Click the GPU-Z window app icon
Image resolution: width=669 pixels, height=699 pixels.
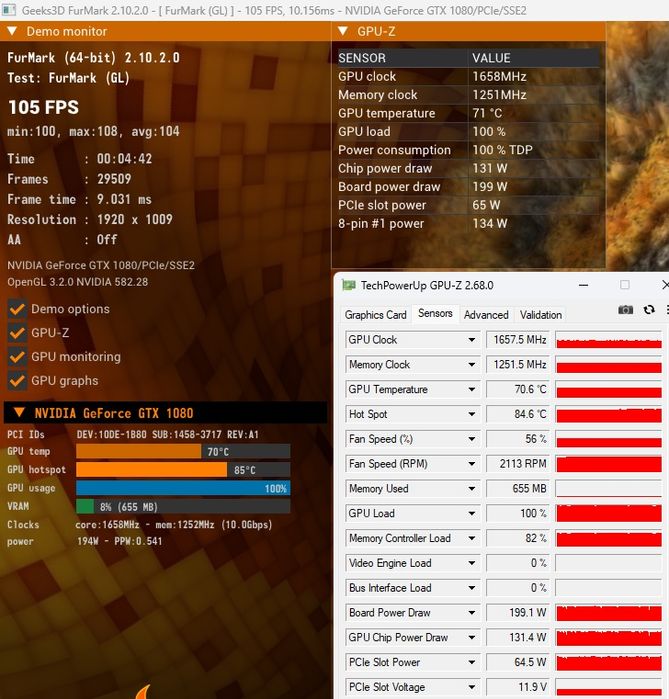[349, 285]
